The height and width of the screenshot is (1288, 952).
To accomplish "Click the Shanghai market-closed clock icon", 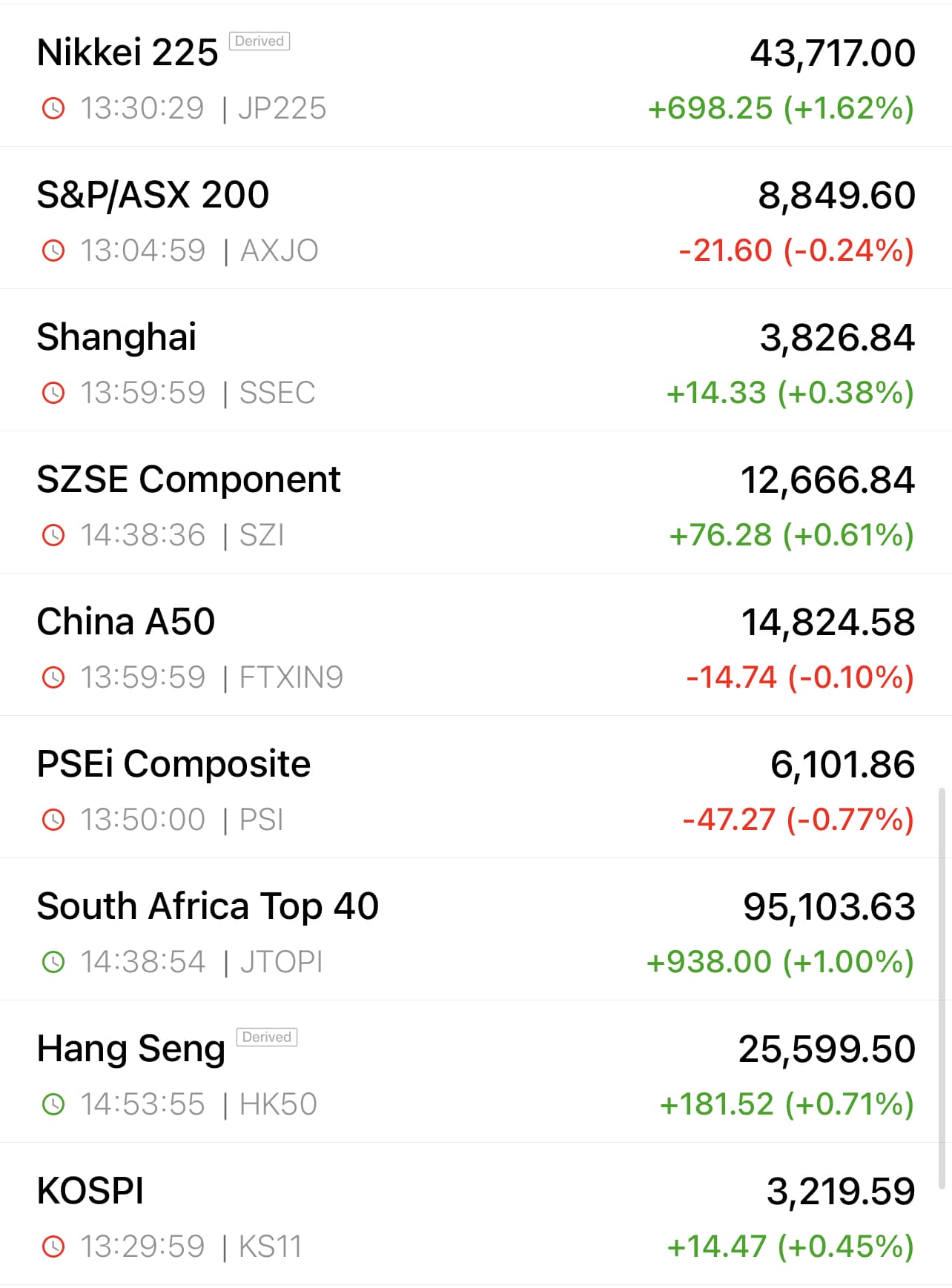I will point(53,393).
